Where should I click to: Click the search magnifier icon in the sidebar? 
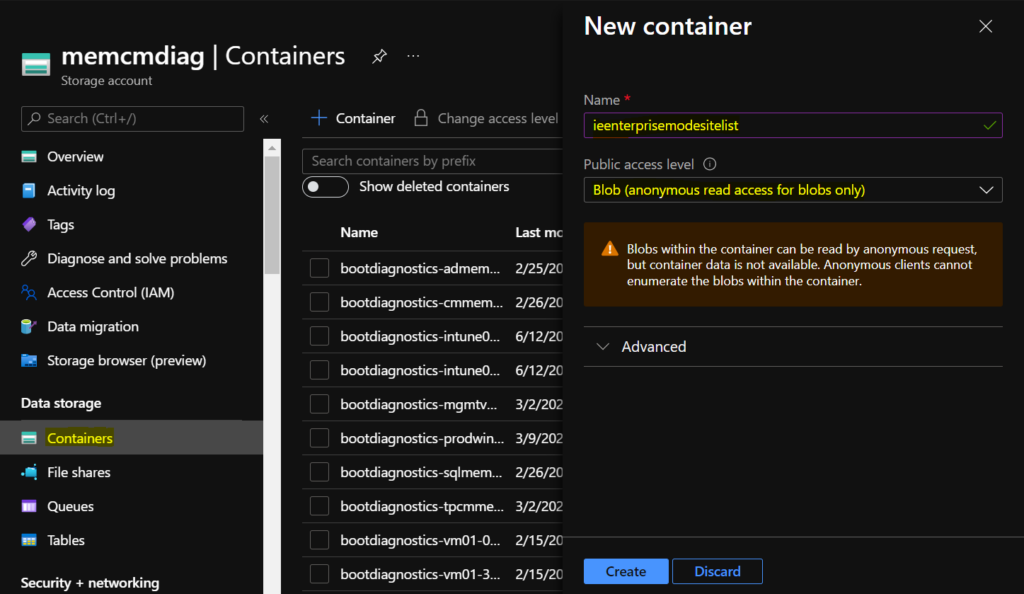(x=35, y=119)
